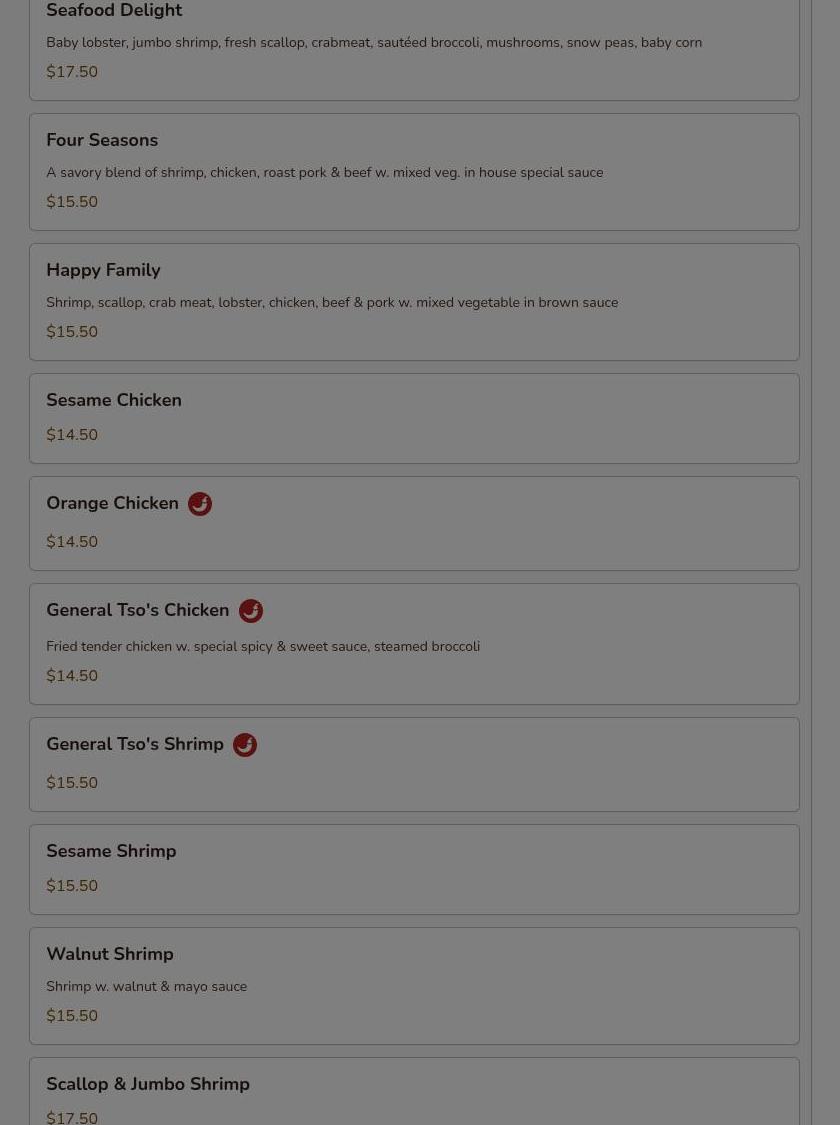The image size is (840, 1125).
Task: Select the Orange Chicken title
Action: (112, 504)
